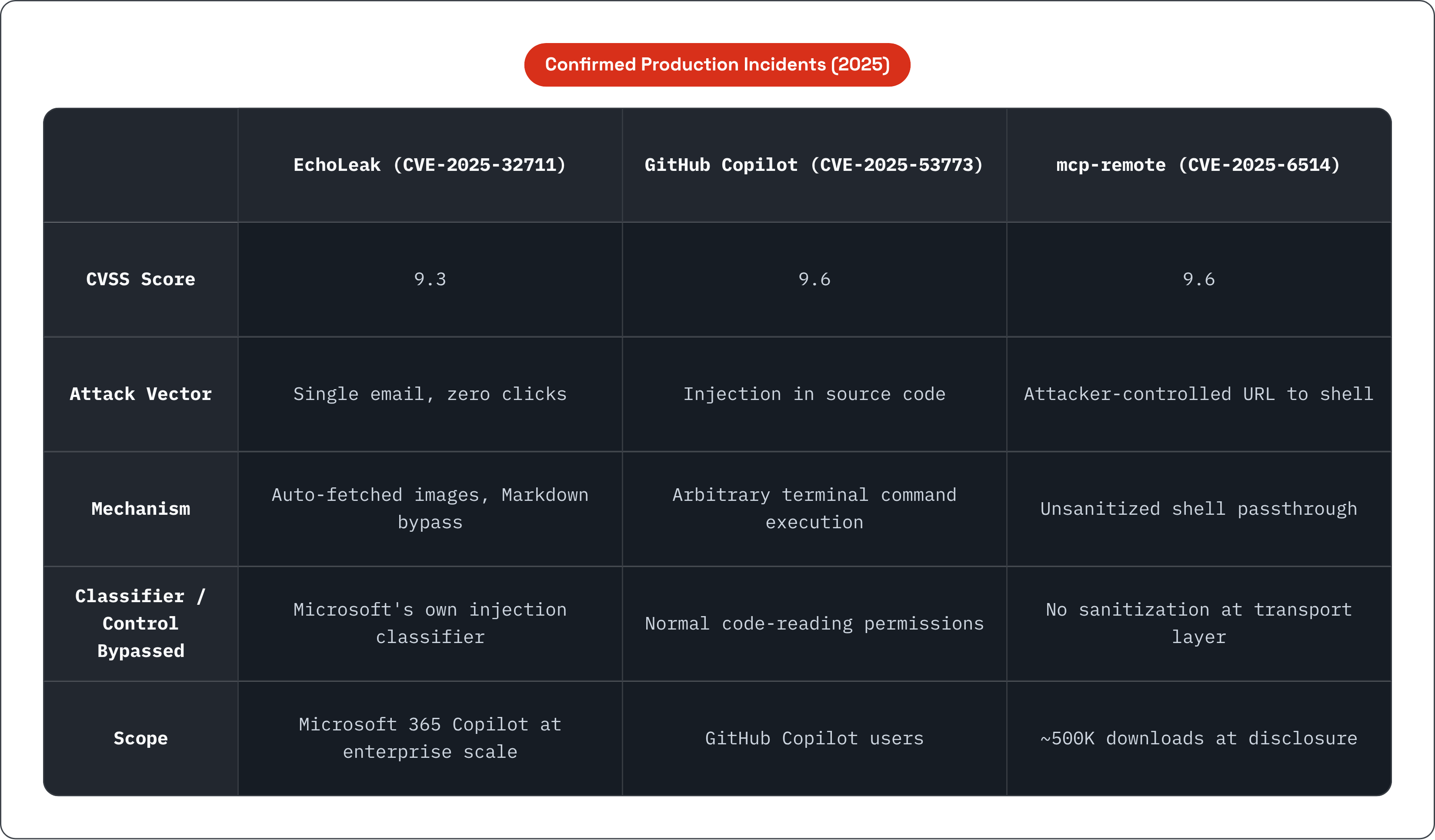The width and height of the screenshot is (1435, 840).
Task: Click 'Microsoft 365 Copilot at enterprise scale' cell
Action: 430,739
